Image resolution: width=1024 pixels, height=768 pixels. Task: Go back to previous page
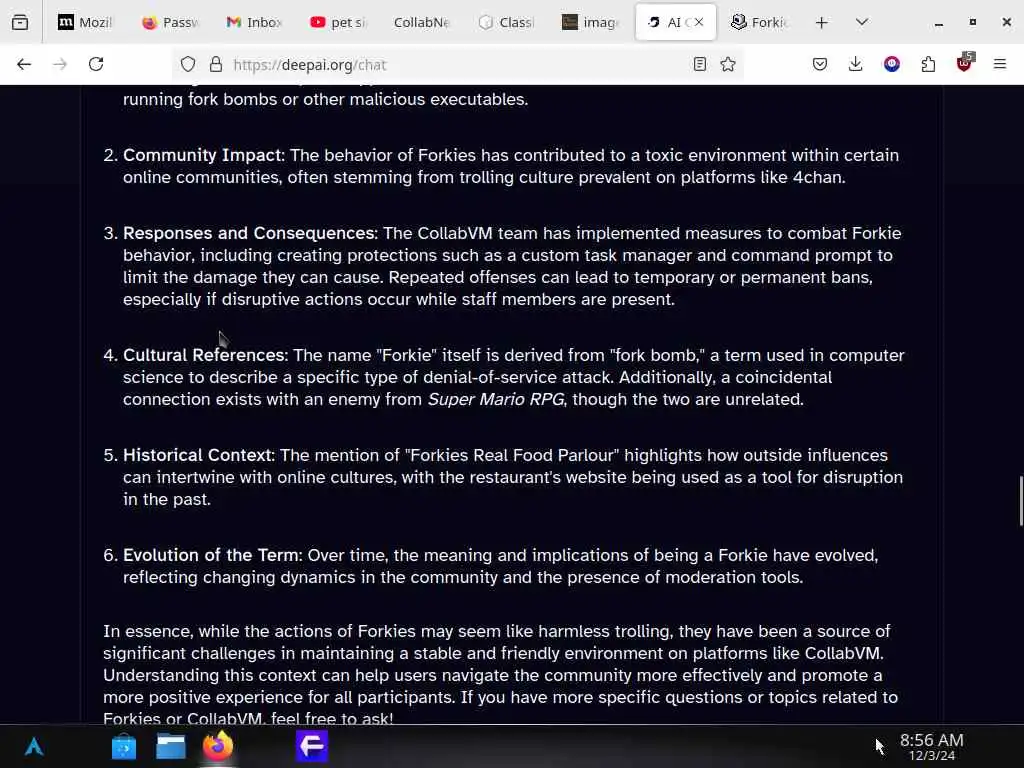pos(24,64)
